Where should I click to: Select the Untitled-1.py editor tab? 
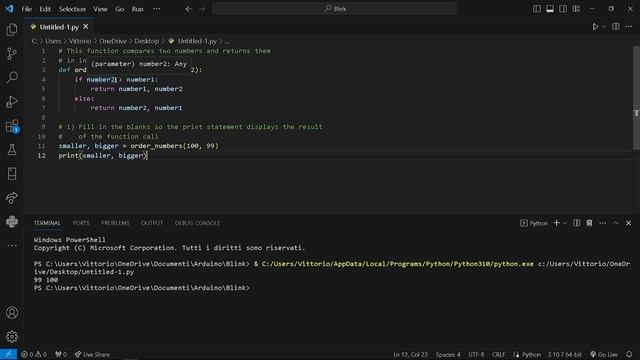pos(60,27)
